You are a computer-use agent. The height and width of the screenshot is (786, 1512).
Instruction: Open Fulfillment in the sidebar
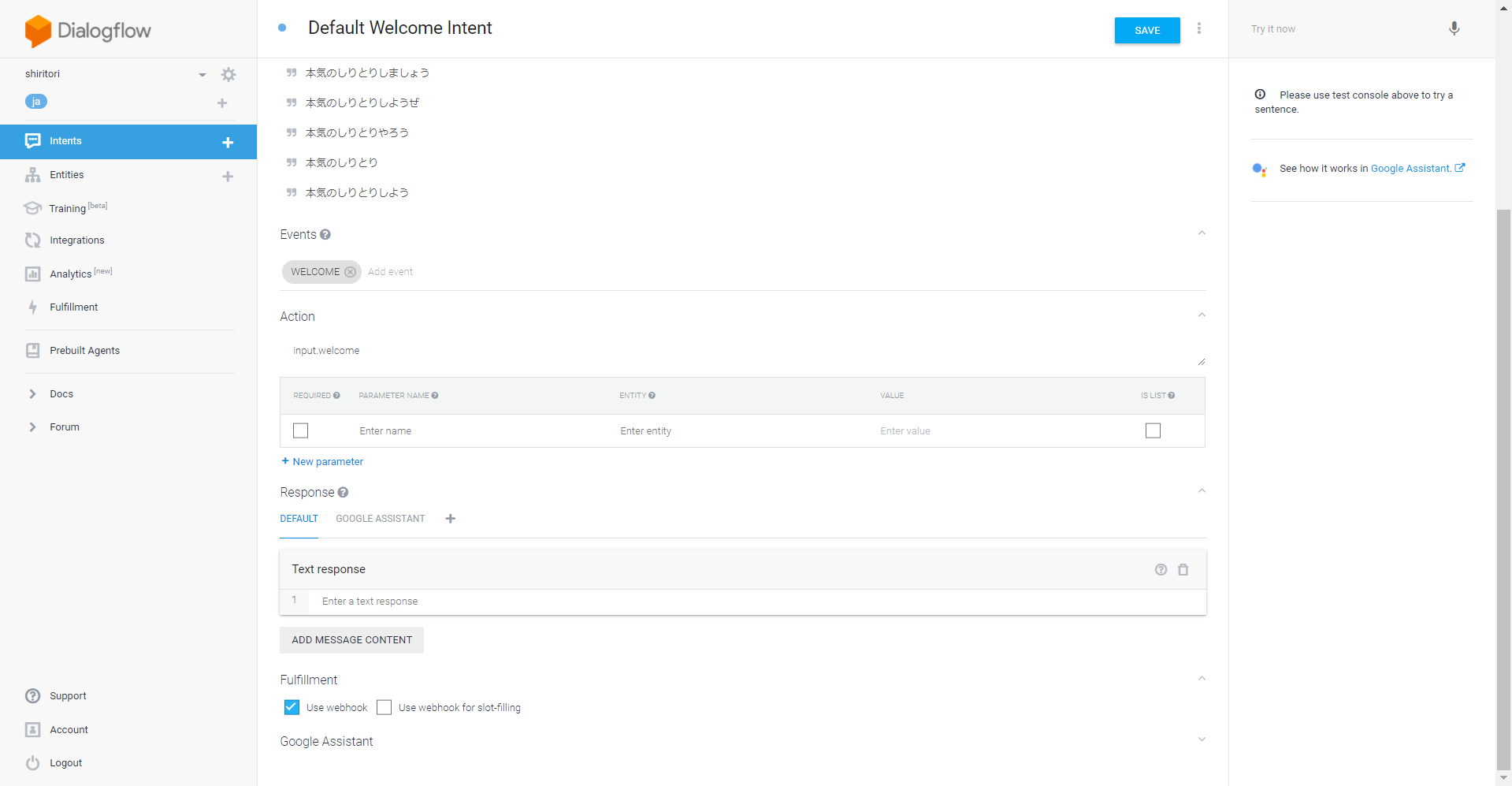74,307
